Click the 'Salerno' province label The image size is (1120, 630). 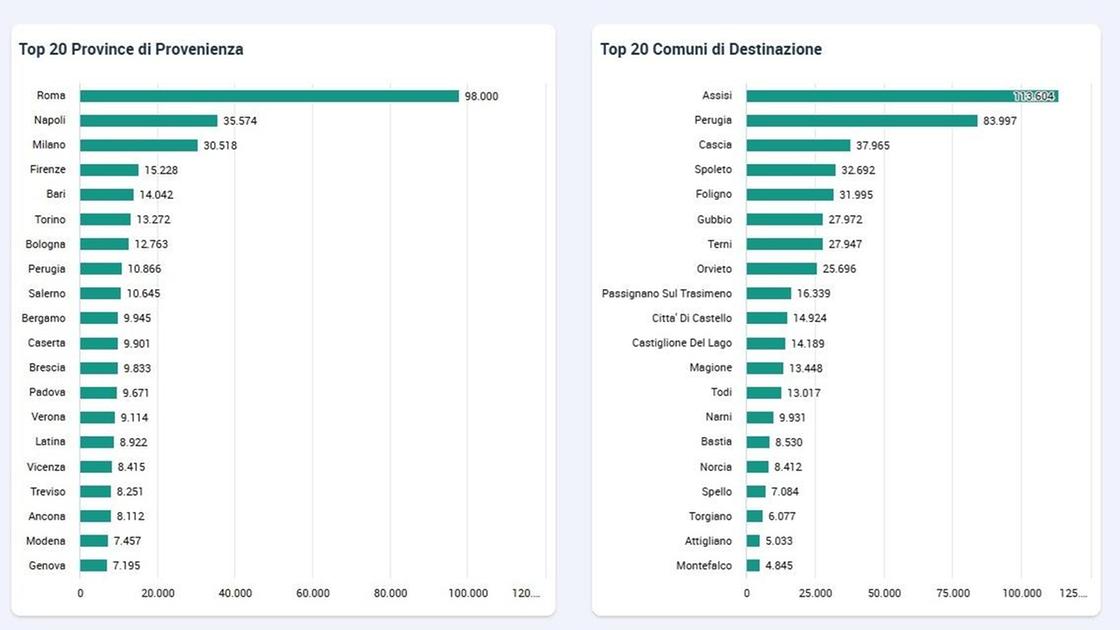pos(47,294)
